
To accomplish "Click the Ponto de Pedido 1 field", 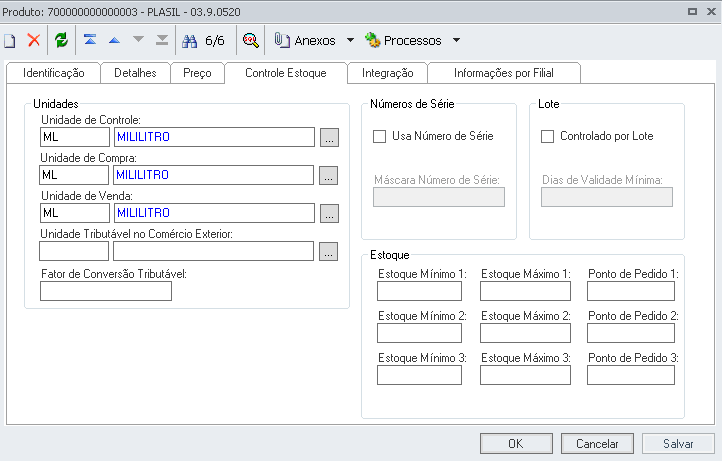I will (631, 291).
